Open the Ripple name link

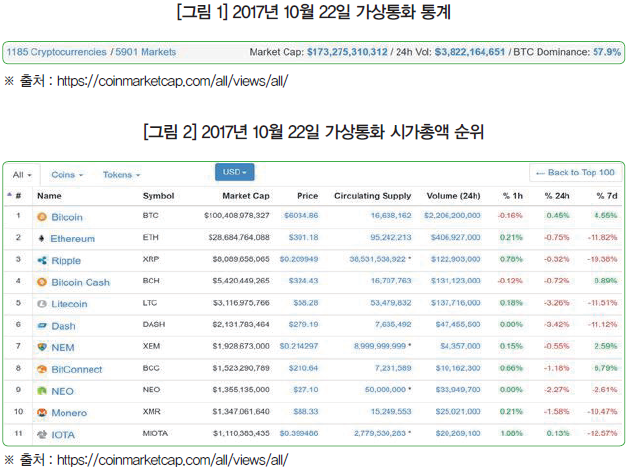point(66,261)
